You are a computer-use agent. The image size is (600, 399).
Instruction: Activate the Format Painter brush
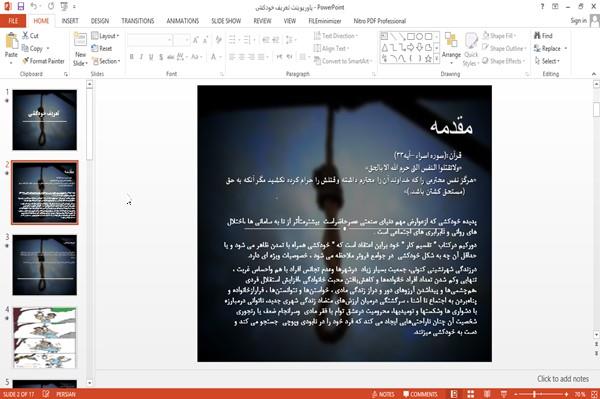tap(43, 61)
